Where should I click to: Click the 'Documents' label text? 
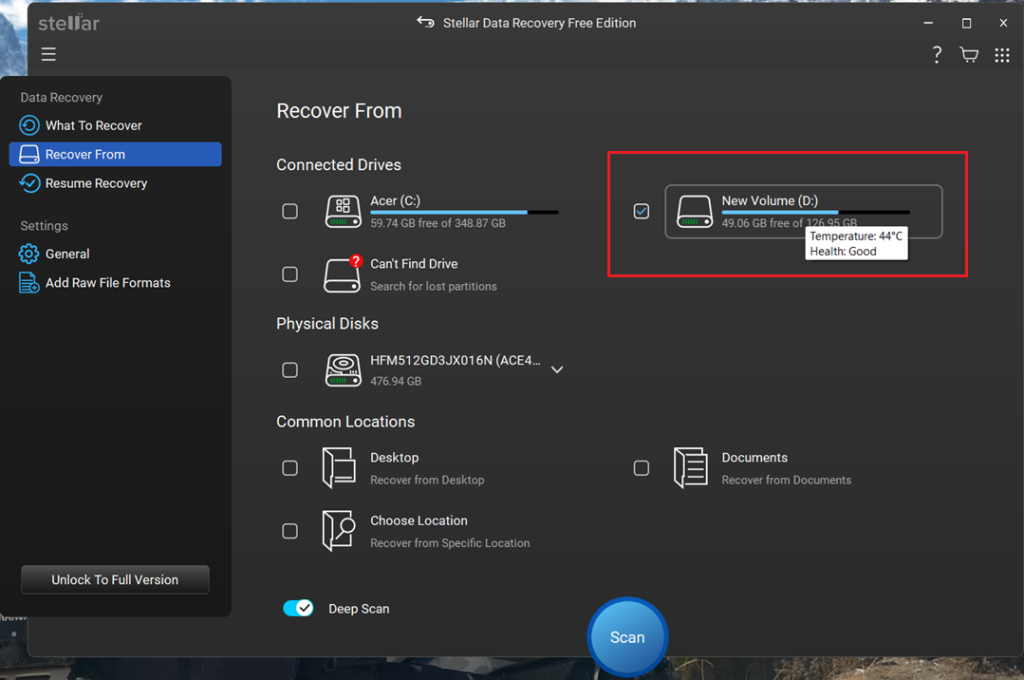coord(754,457)
